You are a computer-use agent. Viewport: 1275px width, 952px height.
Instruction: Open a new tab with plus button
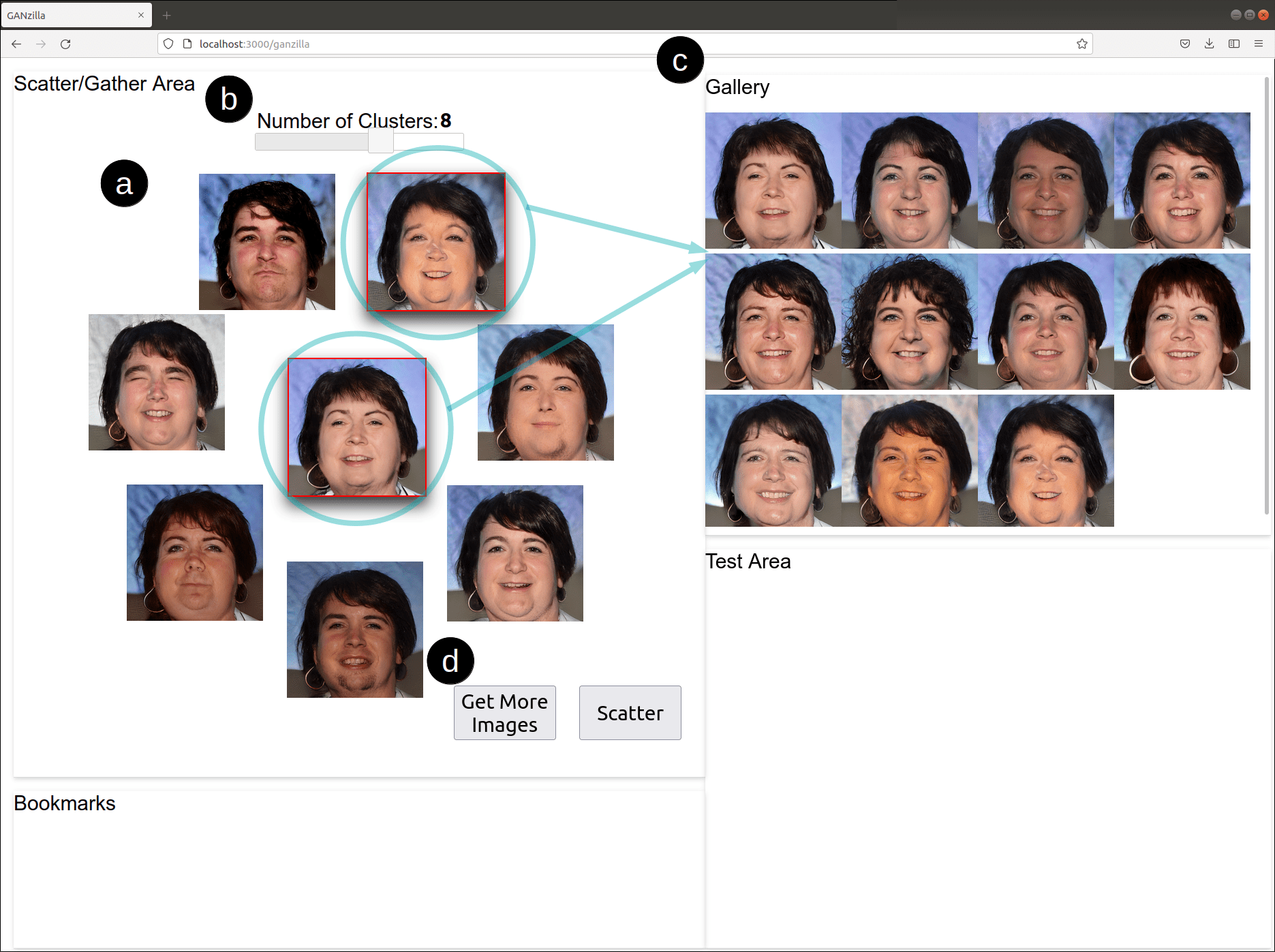[x=166, y=15]
